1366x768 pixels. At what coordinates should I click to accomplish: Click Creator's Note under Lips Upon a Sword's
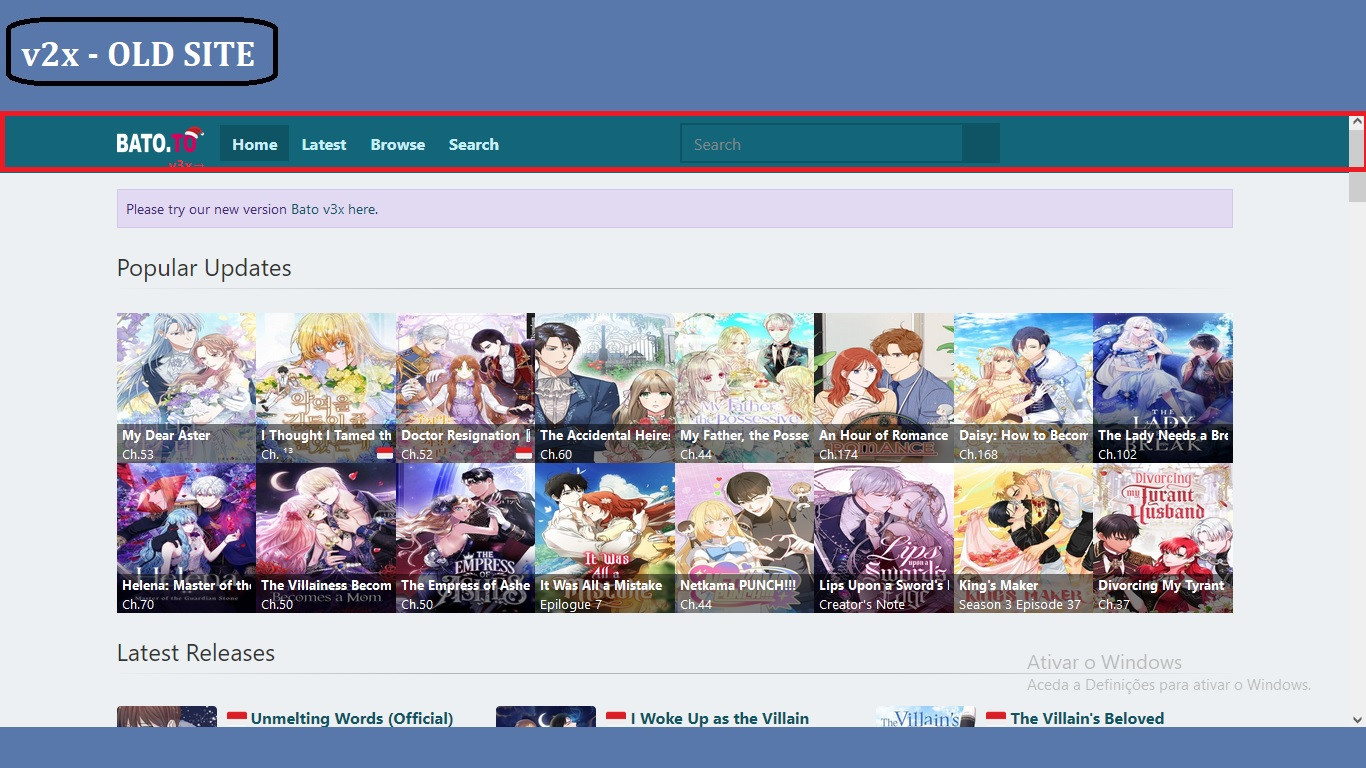862,604
